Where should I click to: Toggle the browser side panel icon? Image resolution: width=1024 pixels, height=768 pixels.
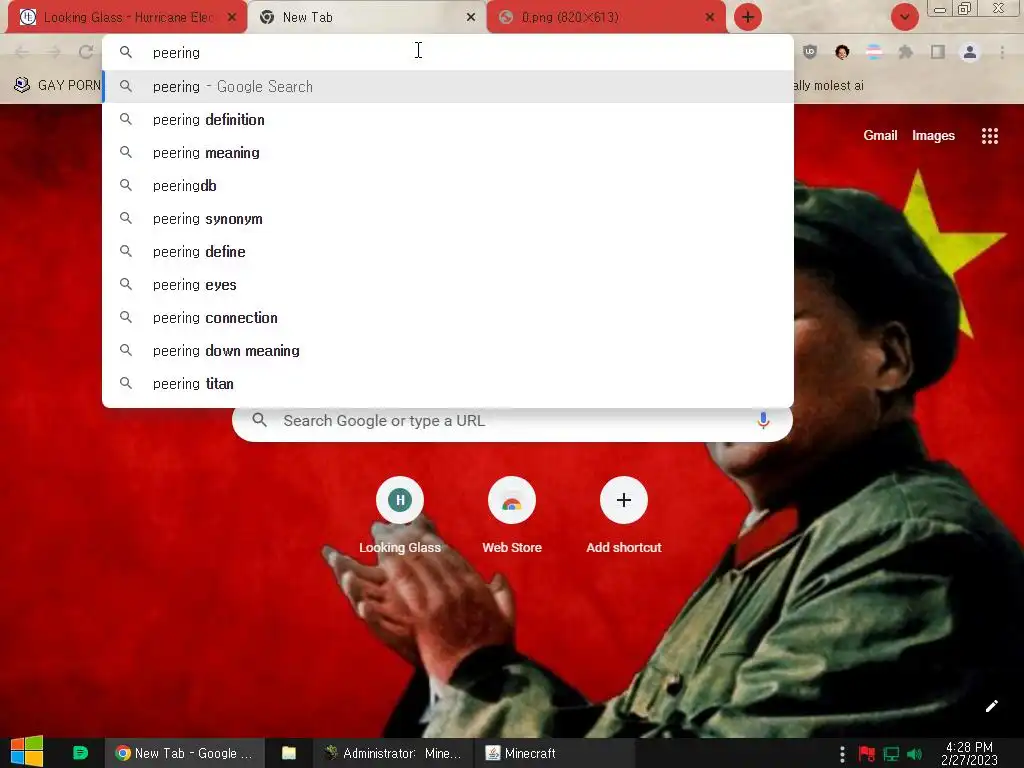[x=938, y=52]
